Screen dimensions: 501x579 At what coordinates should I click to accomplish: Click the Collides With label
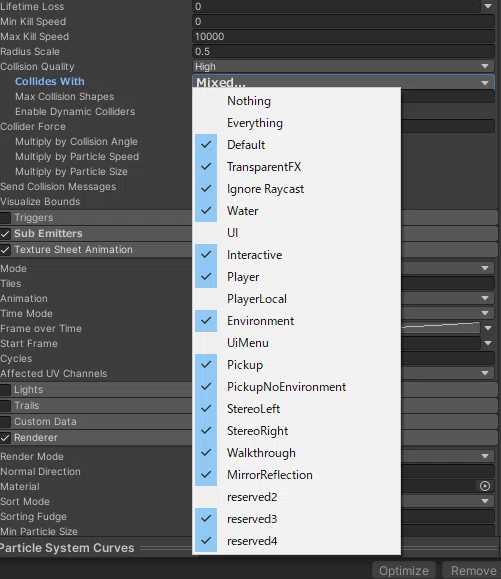tap(50, 81)
